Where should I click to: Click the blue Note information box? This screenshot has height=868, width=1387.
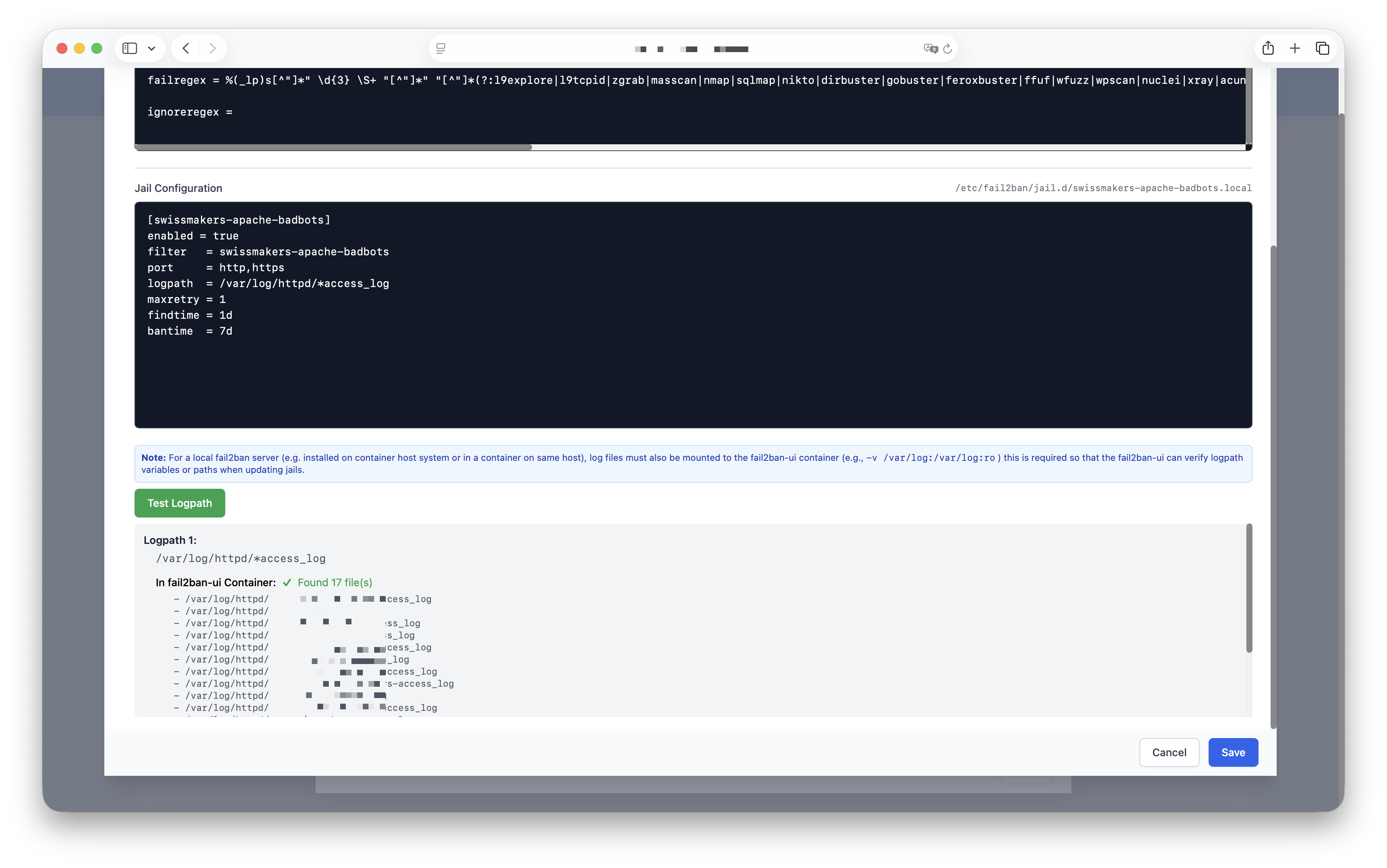pos(693,464)
